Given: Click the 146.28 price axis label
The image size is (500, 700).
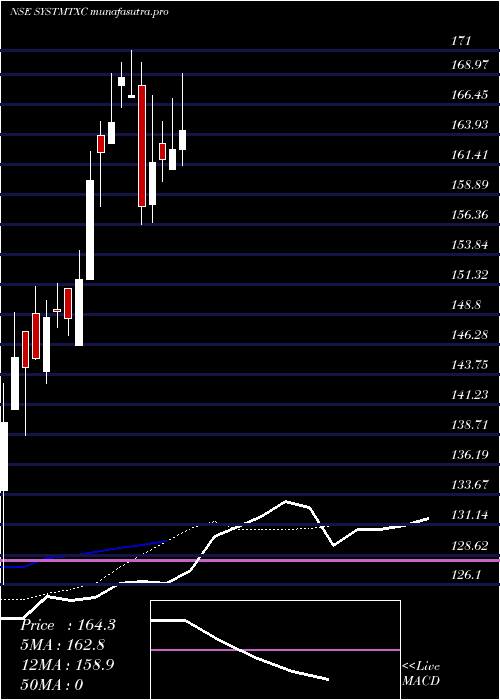Looking at the screenshot, I should pyautogui.click(x=470, y=334).
